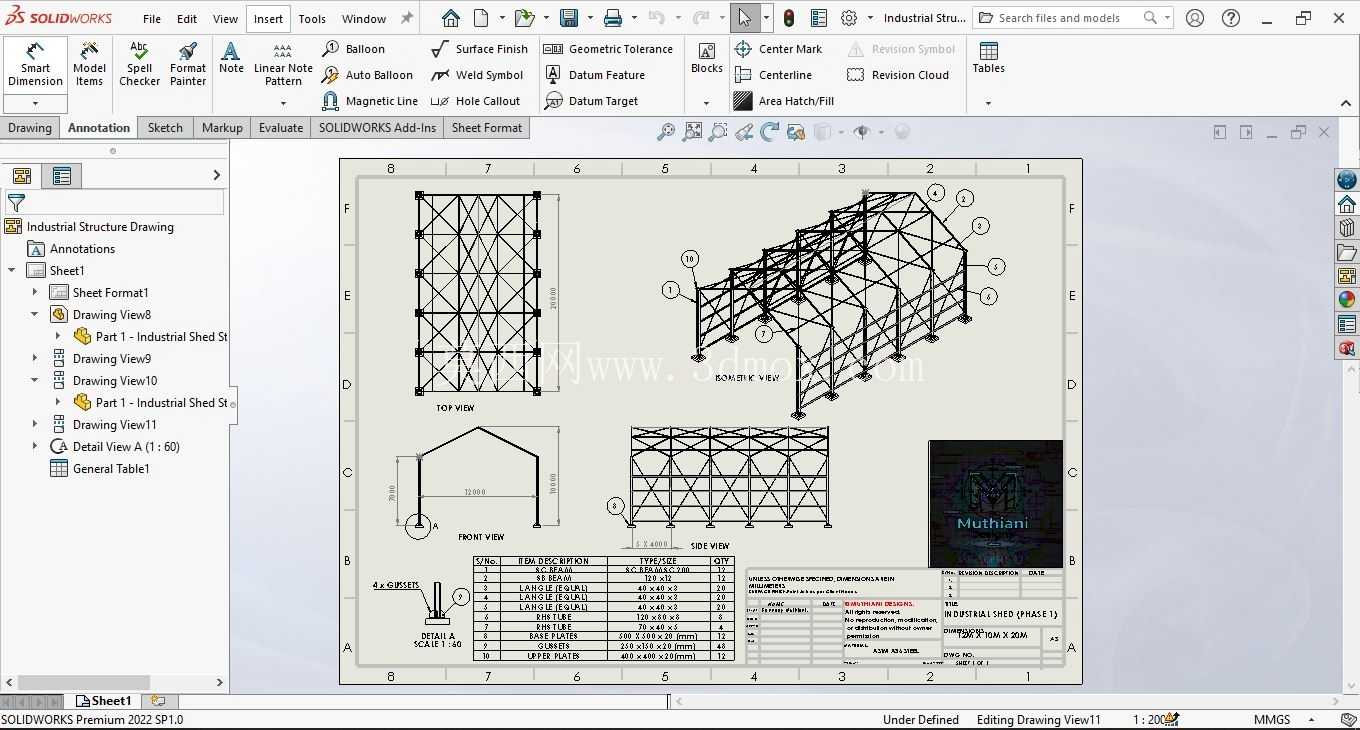The height and width of the screenshot is (730, 1360).
Task: Open the Tables dropdown arrow
Action: [988, 102]
